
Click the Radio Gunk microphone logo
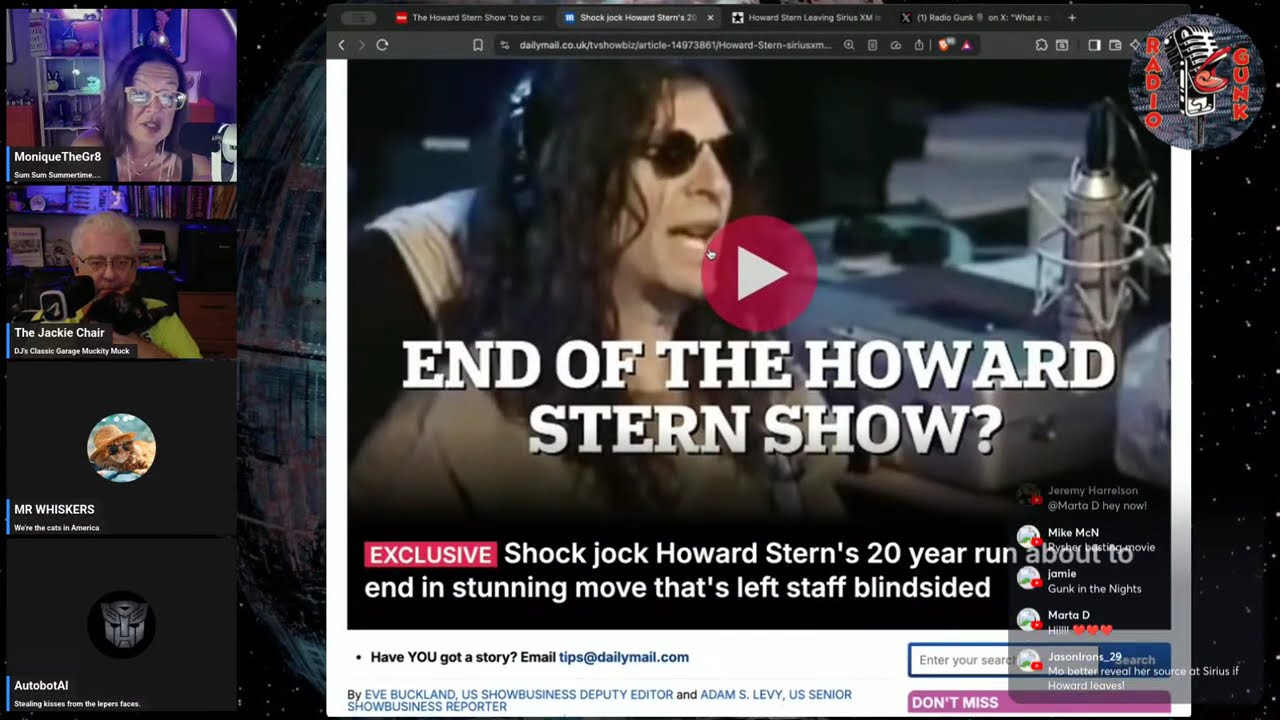click(1196, 82)
